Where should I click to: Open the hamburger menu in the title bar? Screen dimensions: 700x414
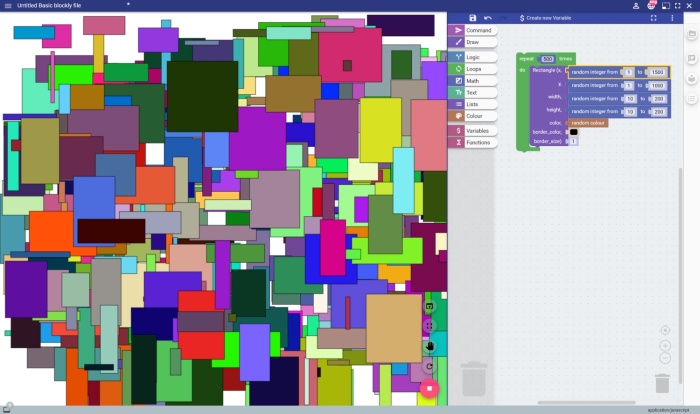click(8, 6)
